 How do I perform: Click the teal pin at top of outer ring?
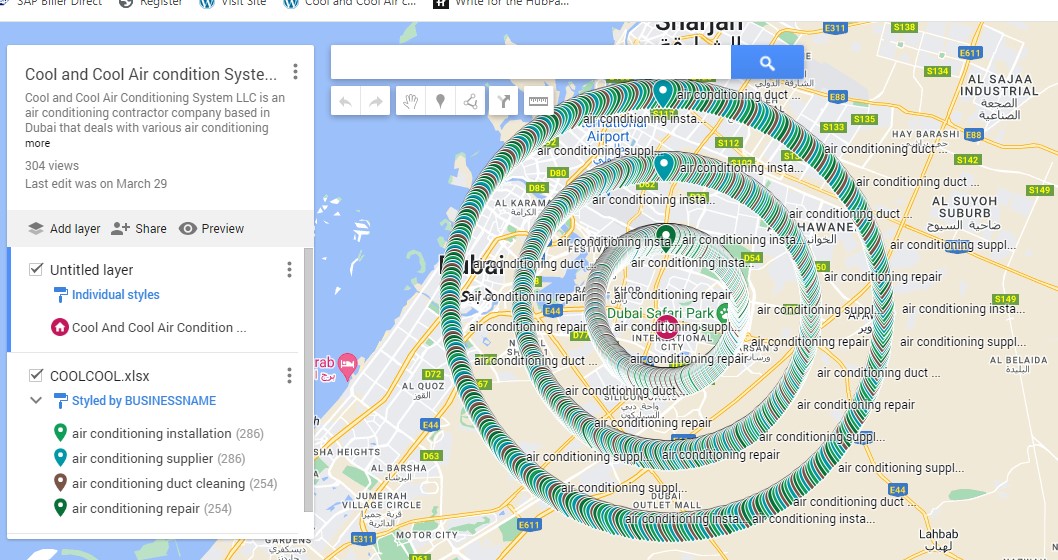(x=663, y=91)
